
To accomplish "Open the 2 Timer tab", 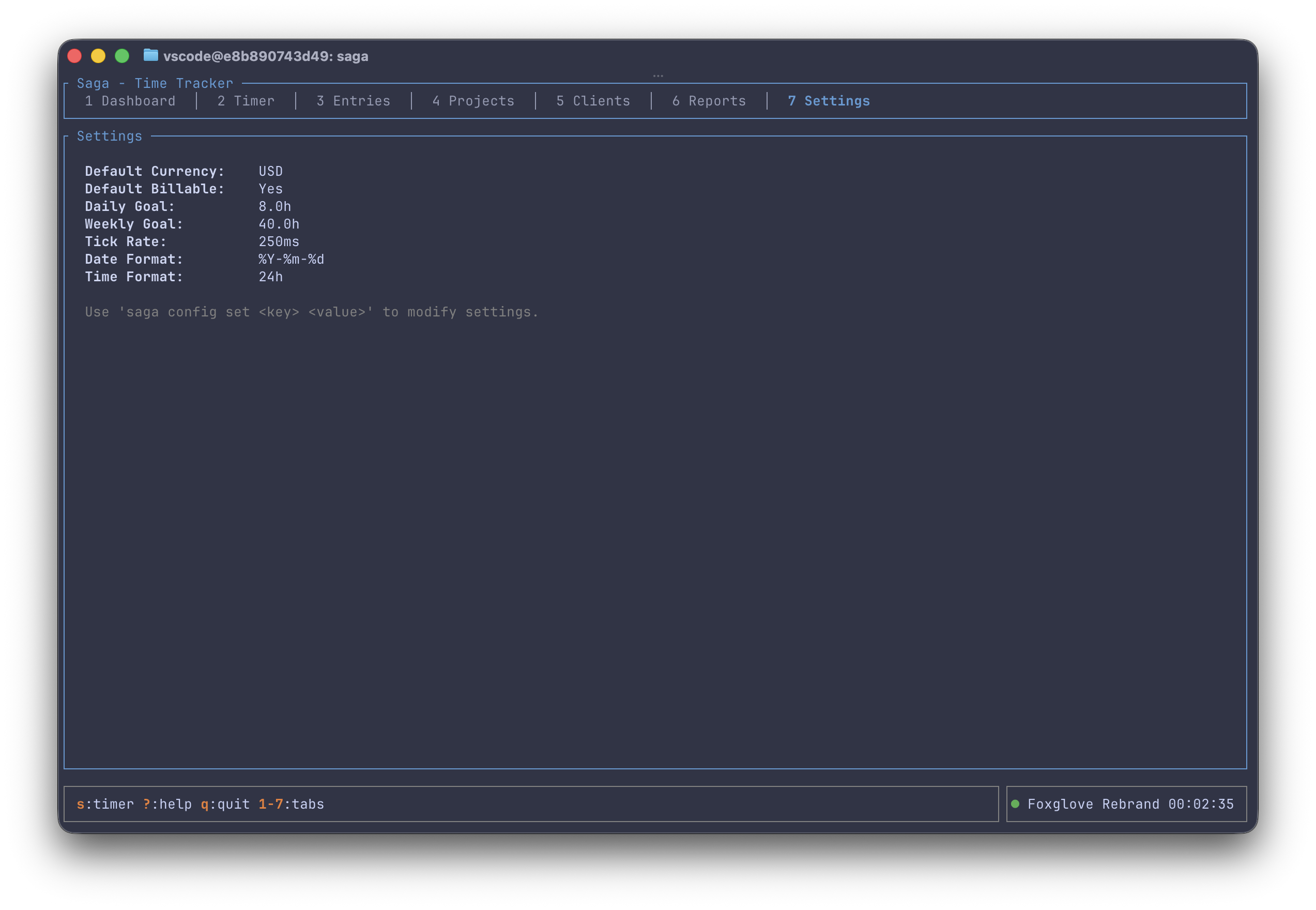I will [246, 101].
